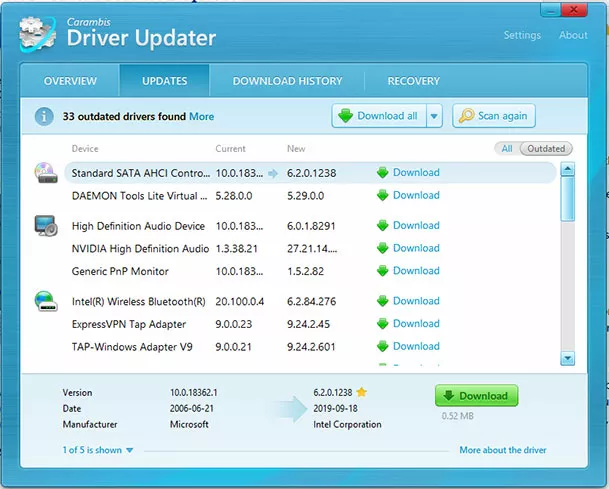Click the Current column header
Viewport: 609px width, 489px height.
coord(230,148)
